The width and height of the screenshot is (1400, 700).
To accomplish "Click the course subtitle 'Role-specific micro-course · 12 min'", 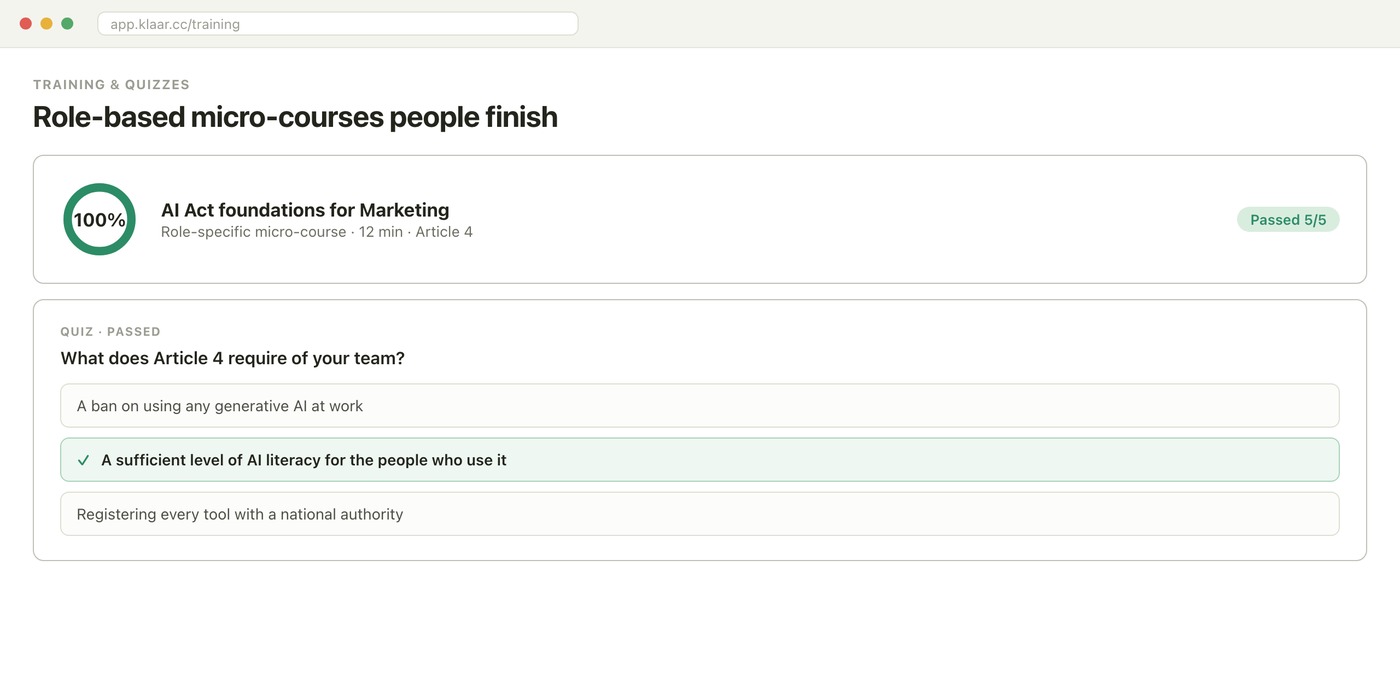I will pyautogui.click(x=282, y=232).
